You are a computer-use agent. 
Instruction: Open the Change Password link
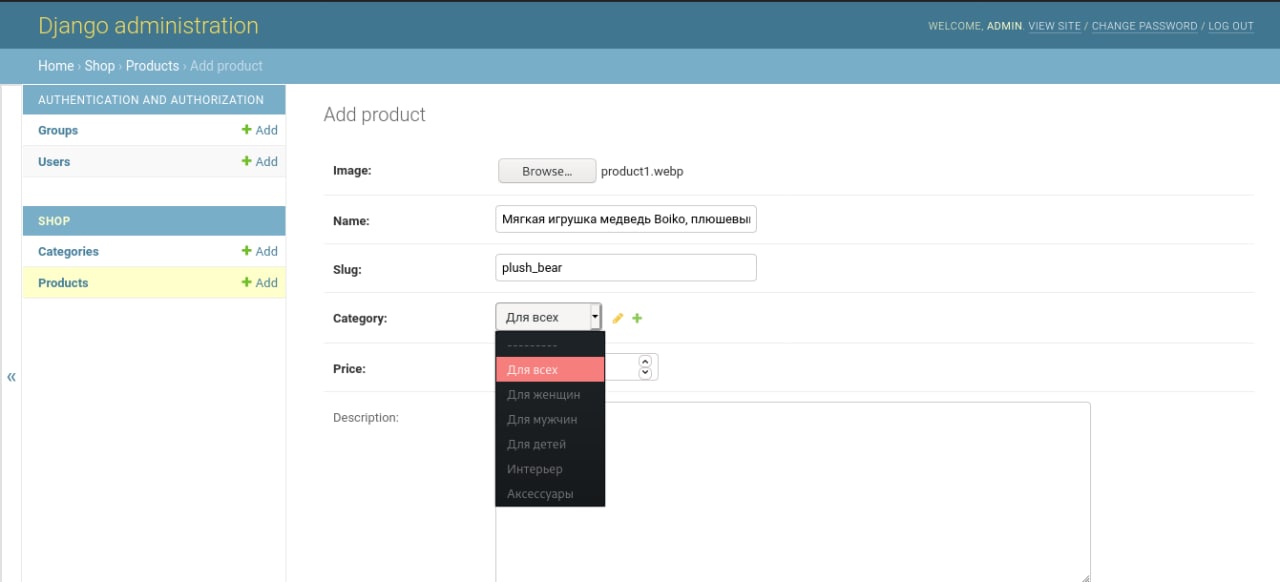coord(1144,26)
